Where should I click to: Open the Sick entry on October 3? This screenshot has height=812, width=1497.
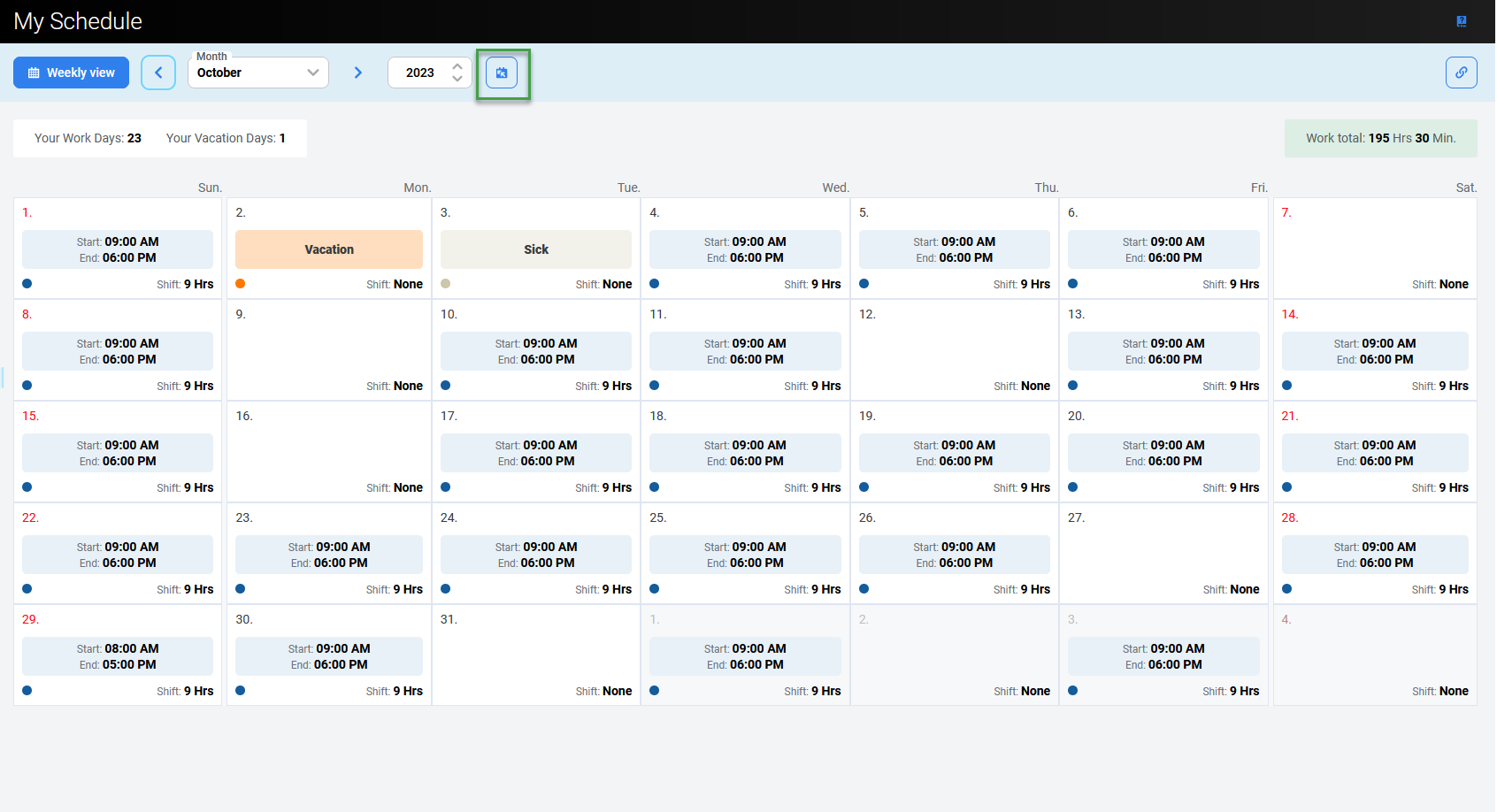pos(536,249)
